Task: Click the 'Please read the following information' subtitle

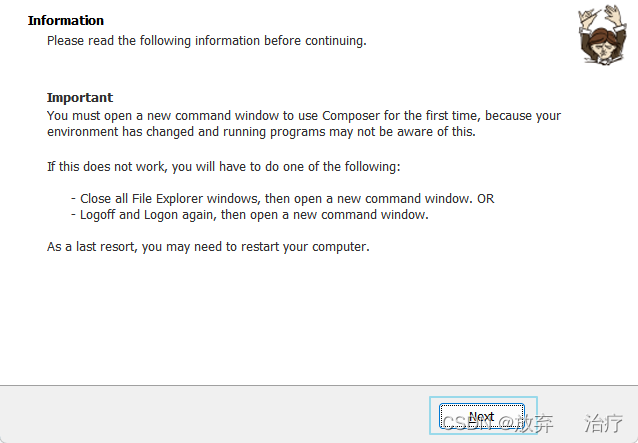Action: pos(207,41)
